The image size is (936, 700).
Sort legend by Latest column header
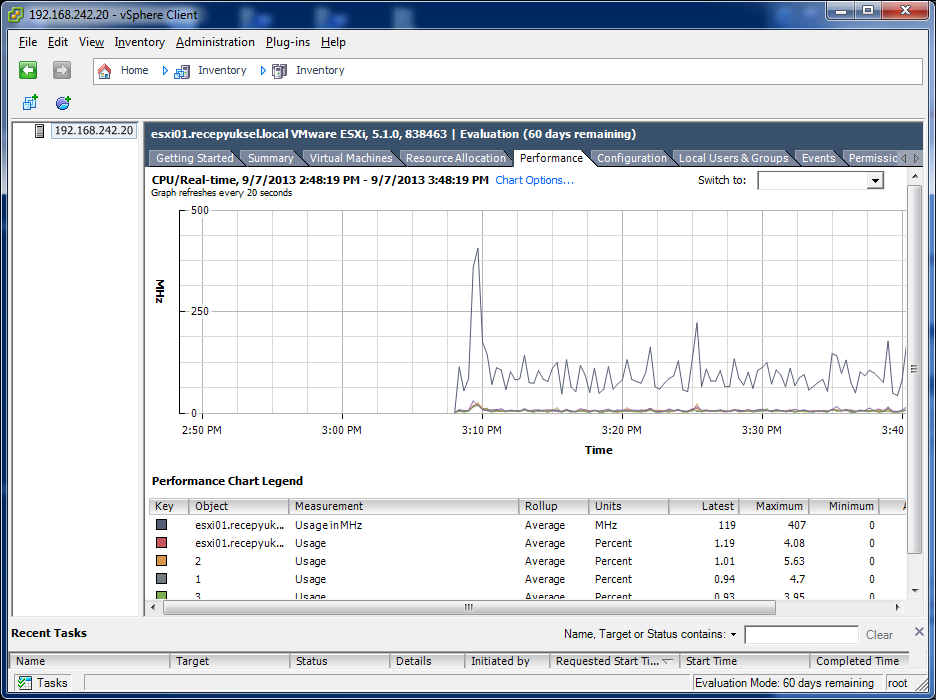(x=704, y=506)
